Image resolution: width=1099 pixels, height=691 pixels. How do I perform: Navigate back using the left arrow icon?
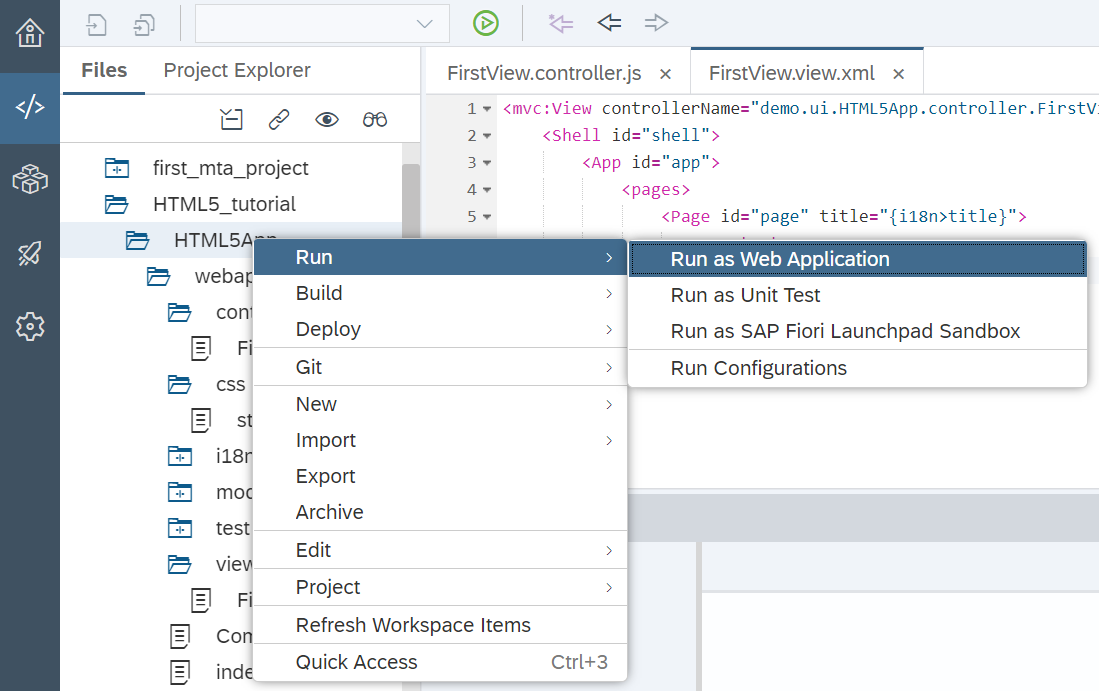[608, 23]
